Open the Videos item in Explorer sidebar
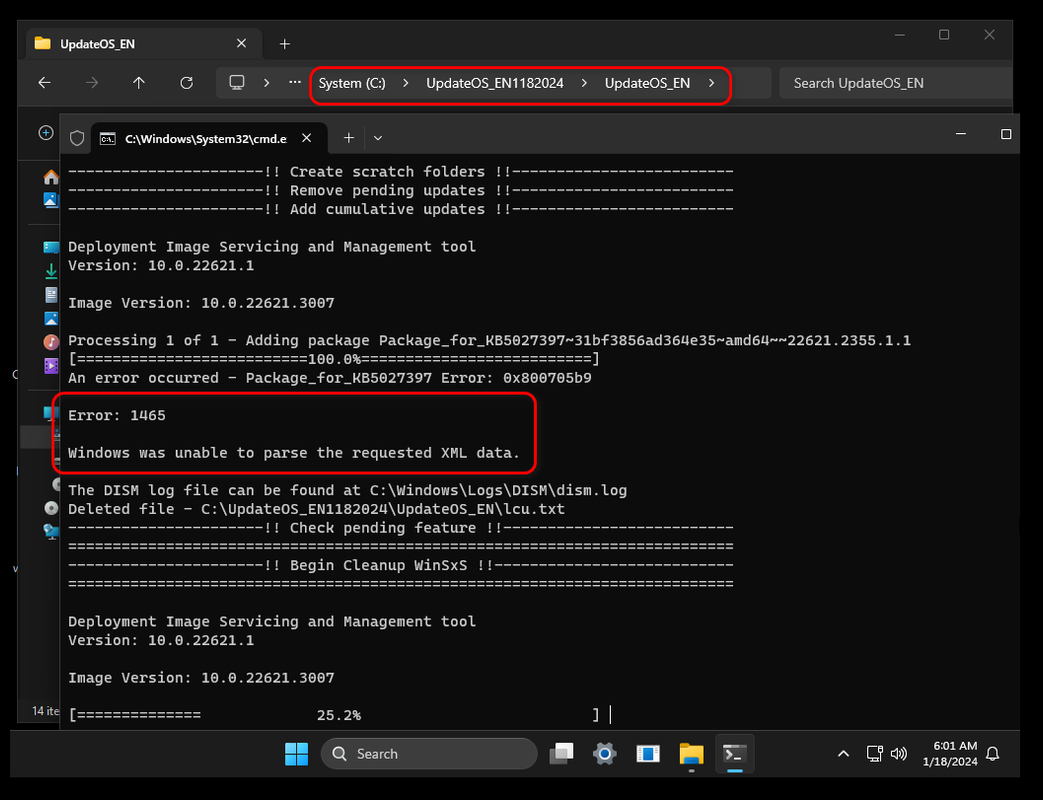This screenshot has width=1043, height=800. tap(51, 366)
